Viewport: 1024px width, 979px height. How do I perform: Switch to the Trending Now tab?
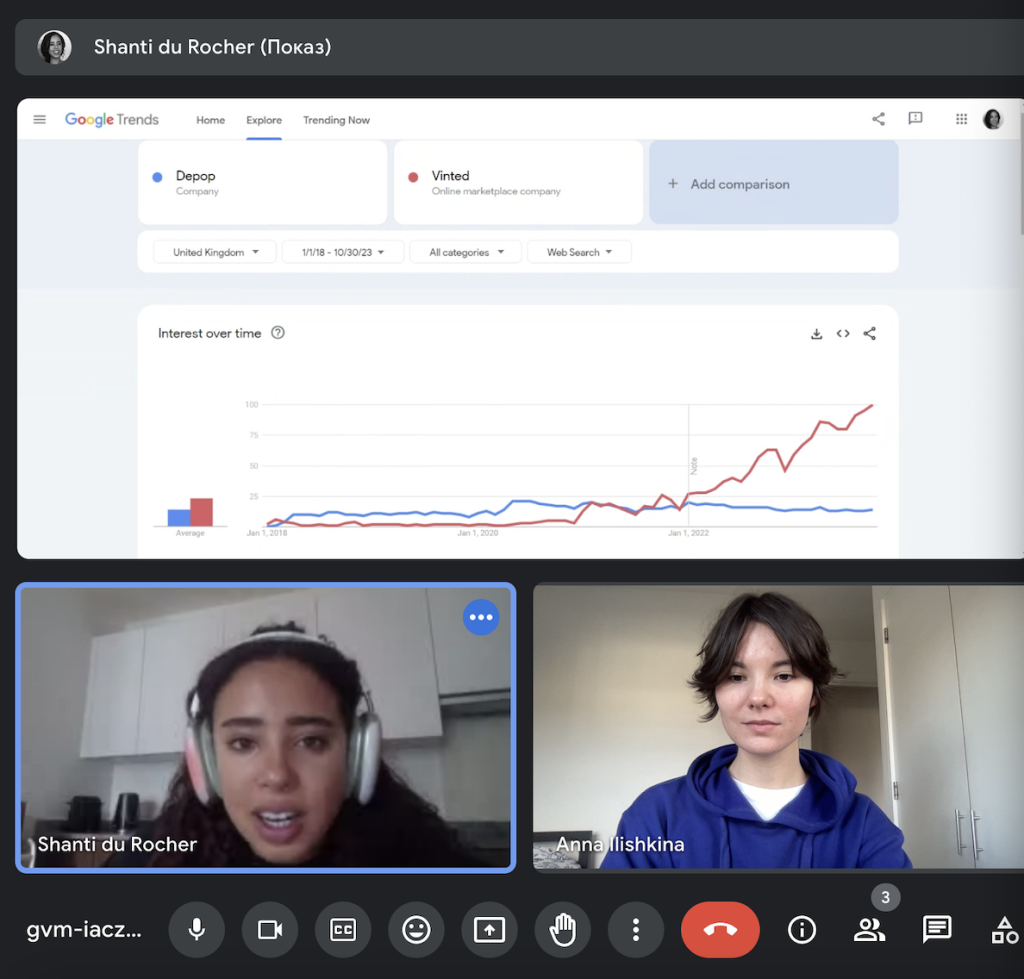tap(336, 120)
